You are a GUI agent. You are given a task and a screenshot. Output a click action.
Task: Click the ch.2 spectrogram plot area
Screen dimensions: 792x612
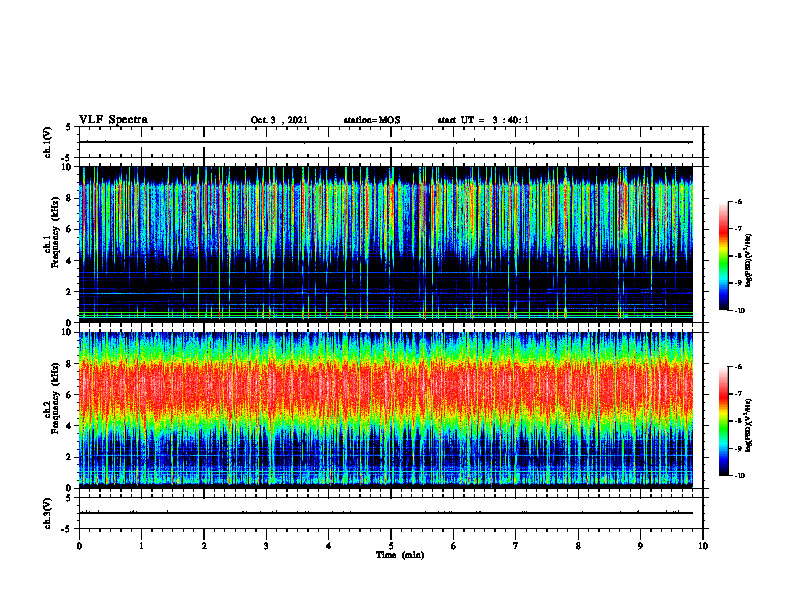click(x=386, y=410)
